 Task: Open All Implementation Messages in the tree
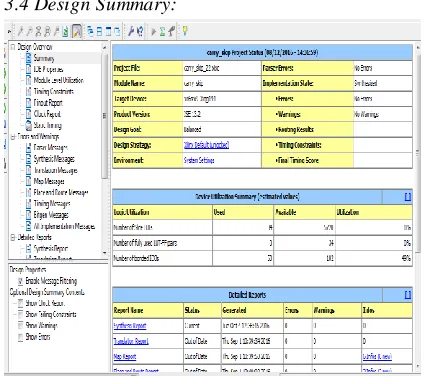64,226
